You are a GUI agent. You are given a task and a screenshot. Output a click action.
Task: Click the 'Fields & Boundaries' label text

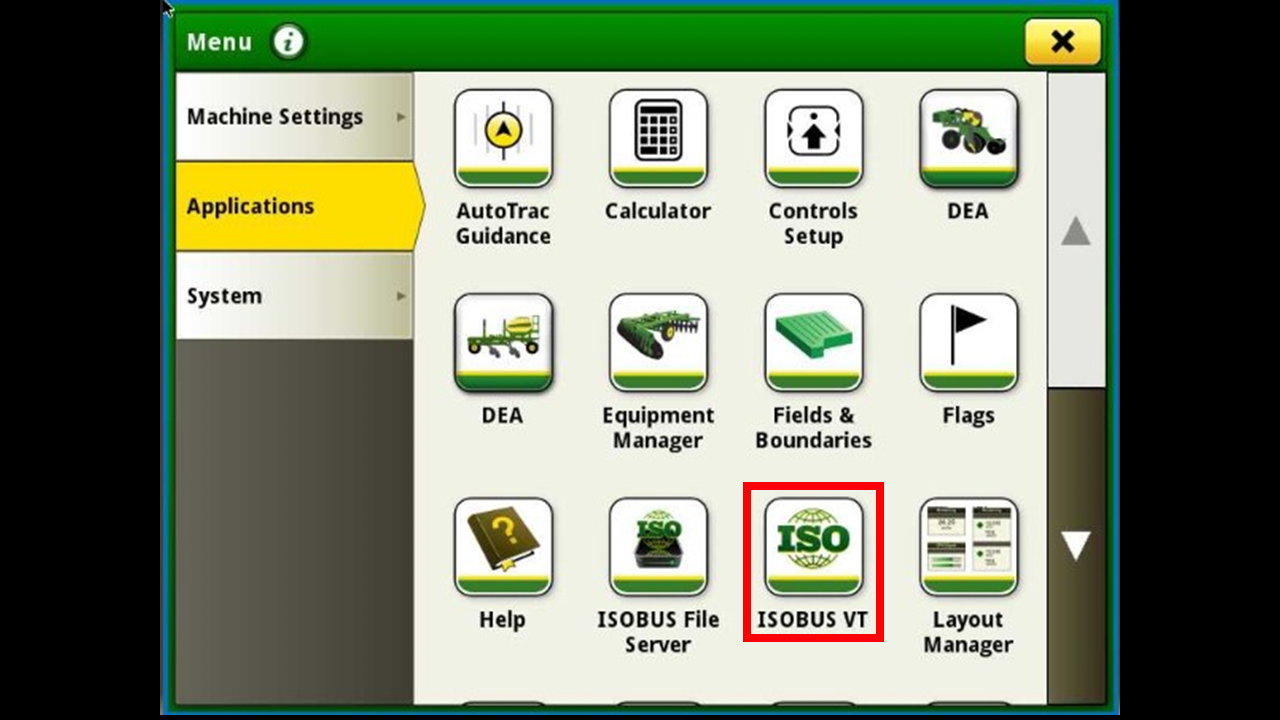tap(813, 428)
